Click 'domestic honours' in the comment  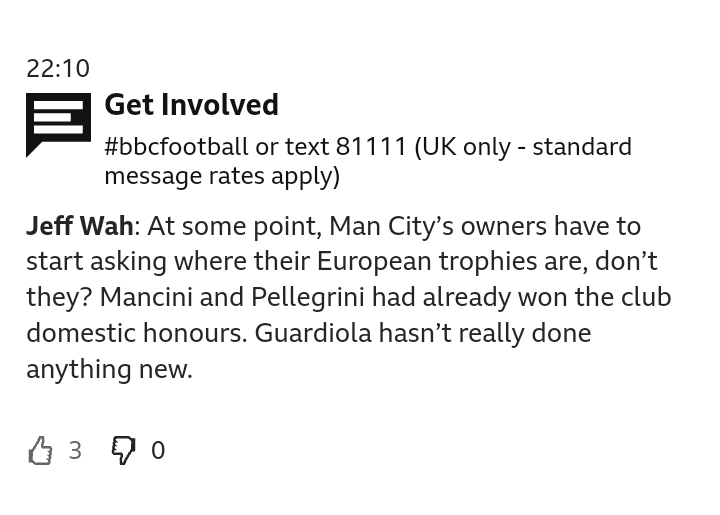coord(137,333)
